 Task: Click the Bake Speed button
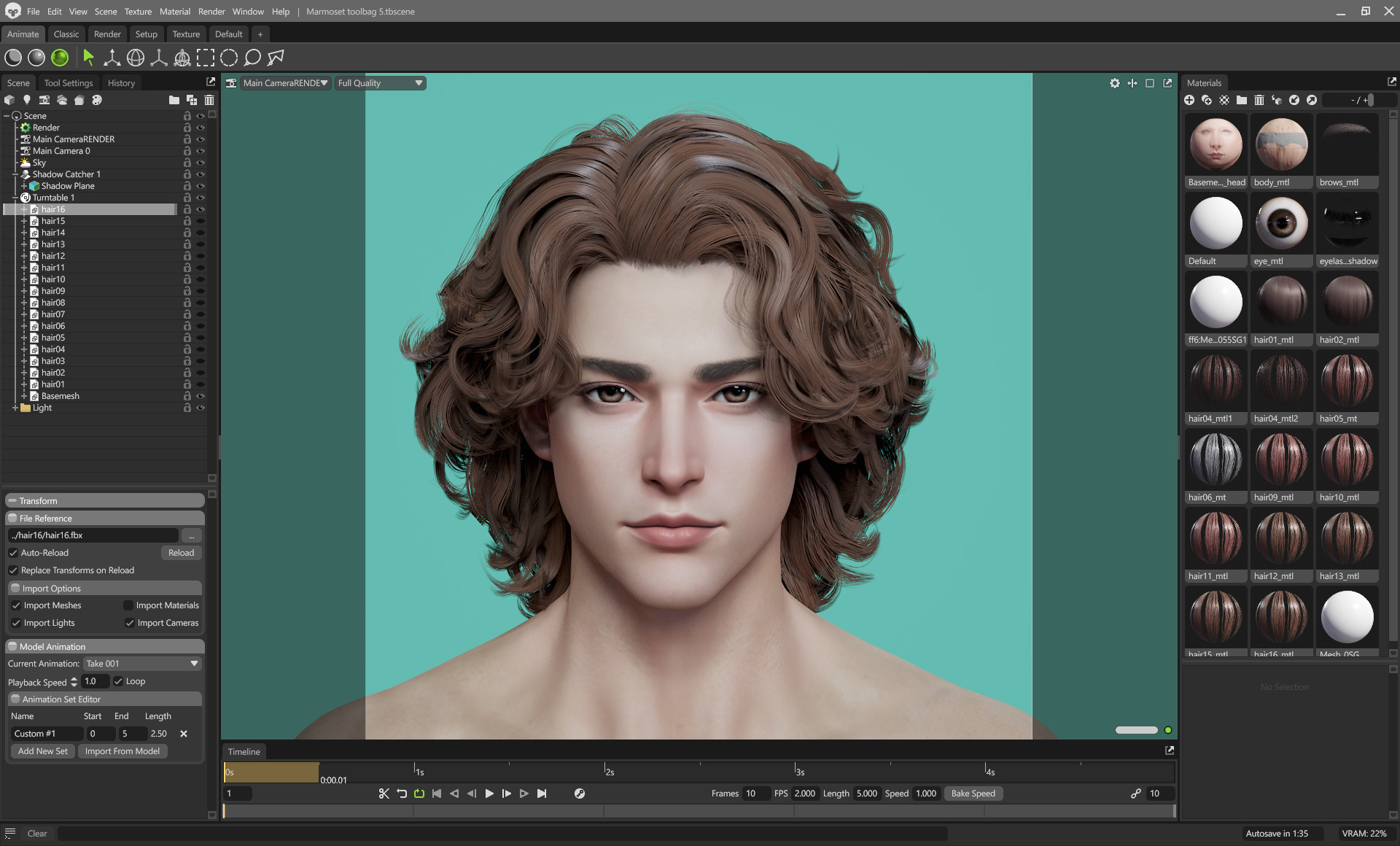point(973,793)
